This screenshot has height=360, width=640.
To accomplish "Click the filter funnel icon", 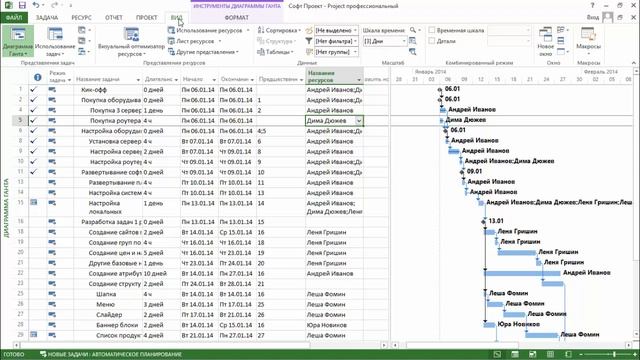I will pos(309,41).
